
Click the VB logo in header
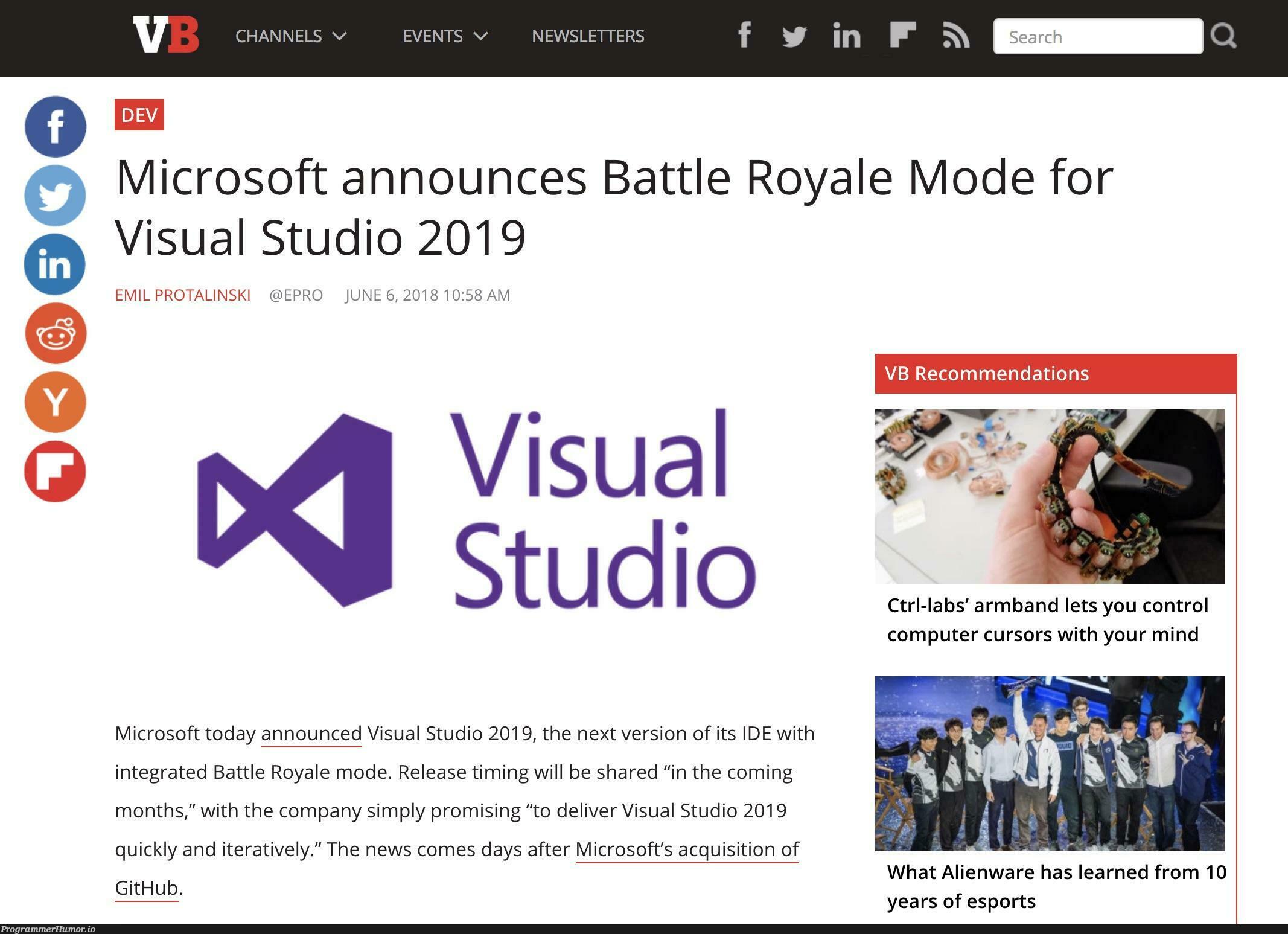(166, 35)
